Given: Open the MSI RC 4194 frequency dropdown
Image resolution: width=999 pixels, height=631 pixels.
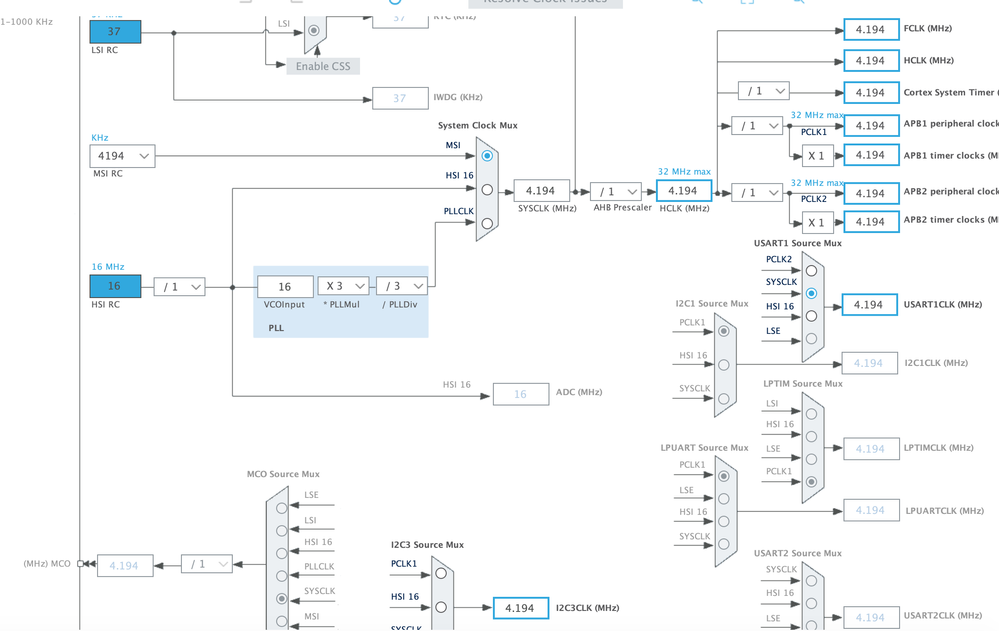Looking at the screenshot, I should pos(122,156).
